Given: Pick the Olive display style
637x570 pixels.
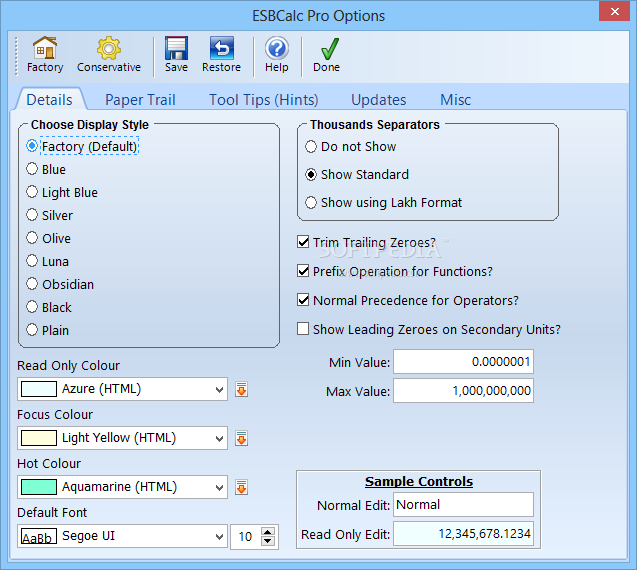Looking at the screenshot, I should tap(48, 238).
